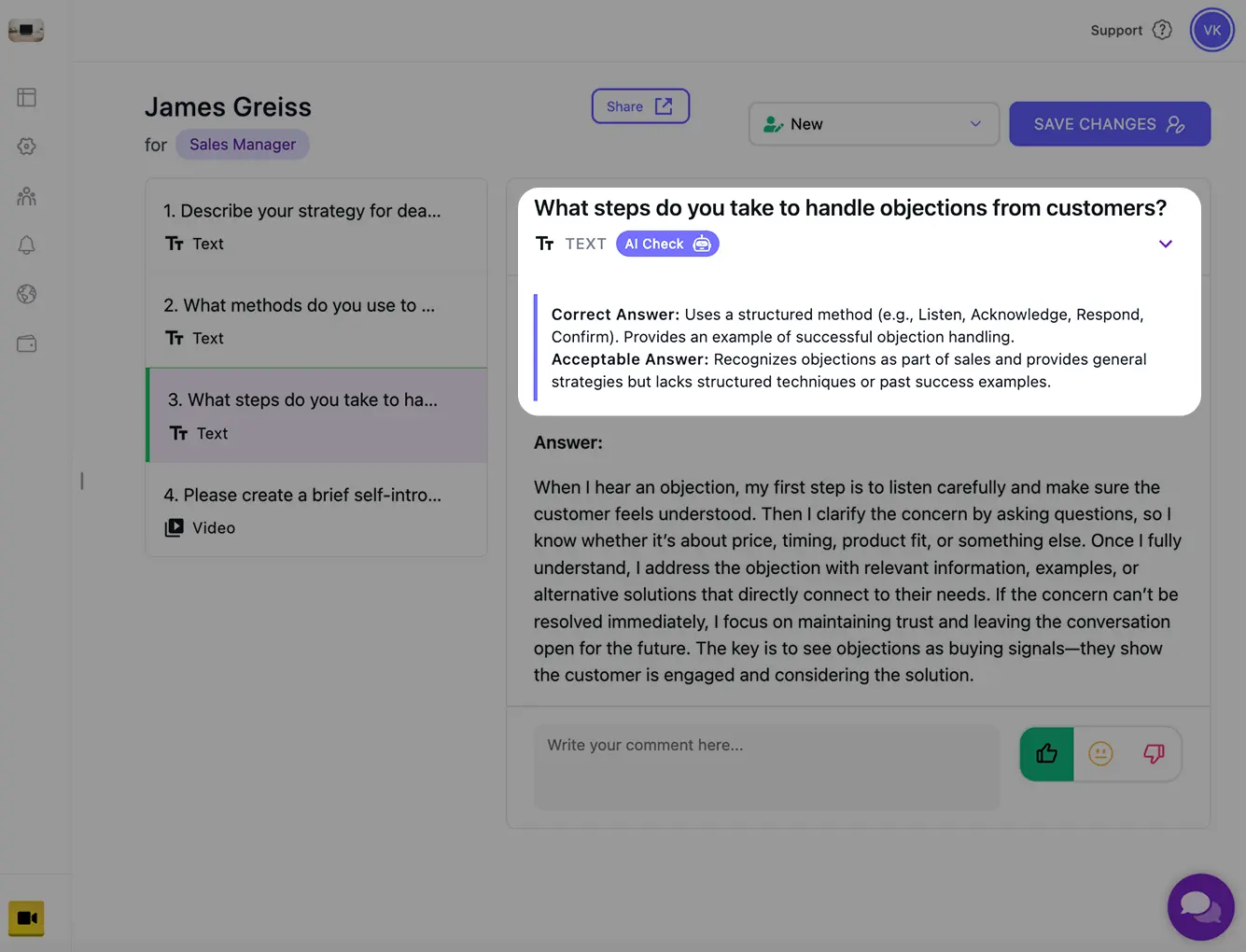The height and width of the screenshot is (952, 1246).
Task: Open the purple chat bubble widget
Action: point(1200,906)
